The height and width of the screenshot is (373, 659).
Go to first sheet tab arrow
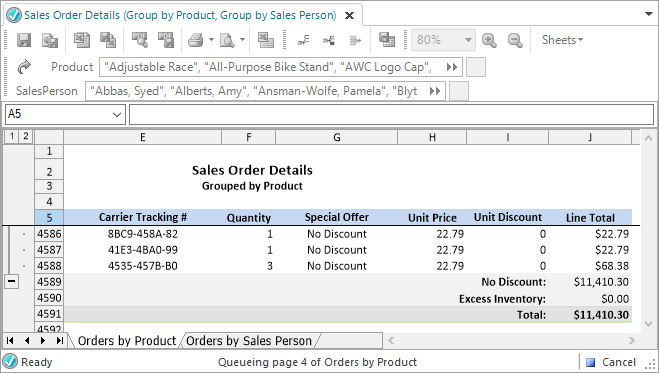pyautogui.click(x=10, y=341)
